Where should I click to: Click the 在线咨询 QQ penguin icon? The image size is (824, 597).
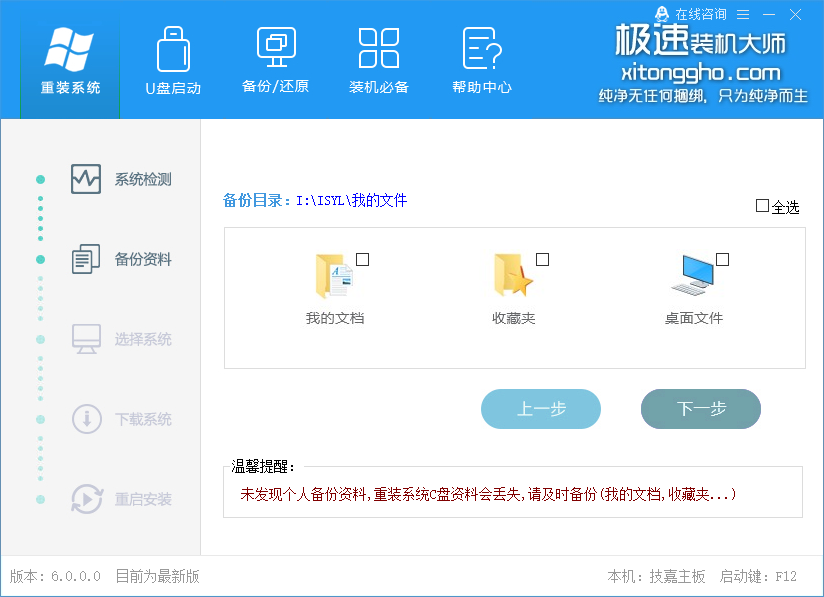coord(662,14)
